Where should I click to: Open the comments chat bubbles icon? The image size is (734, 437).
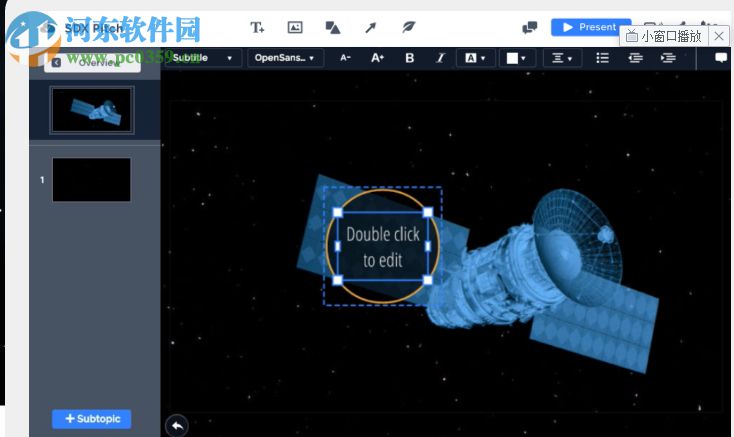(529, 28)
